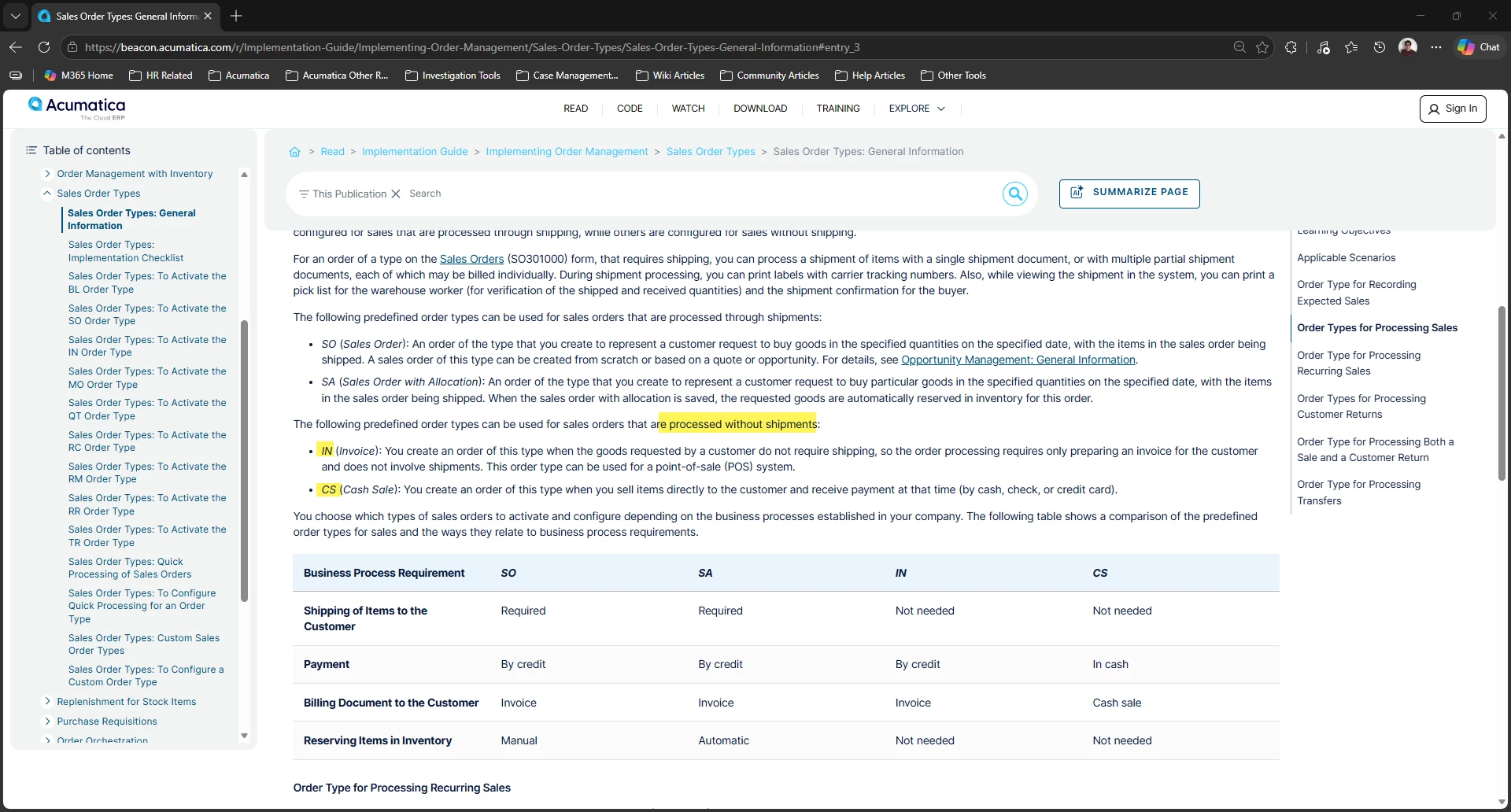
Task: Go back with browser back arrow
Action: [x=16, y=47]
